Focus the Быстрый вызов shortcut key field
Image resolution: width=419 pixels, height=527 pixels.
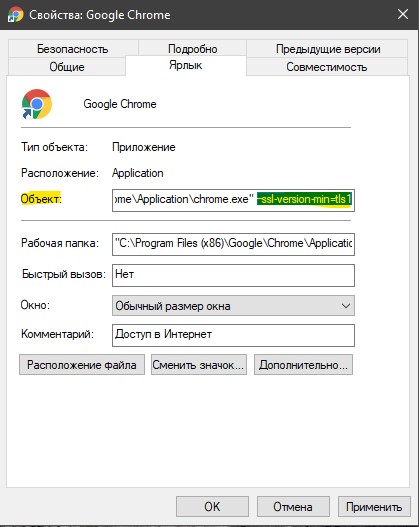coord(233,275)
